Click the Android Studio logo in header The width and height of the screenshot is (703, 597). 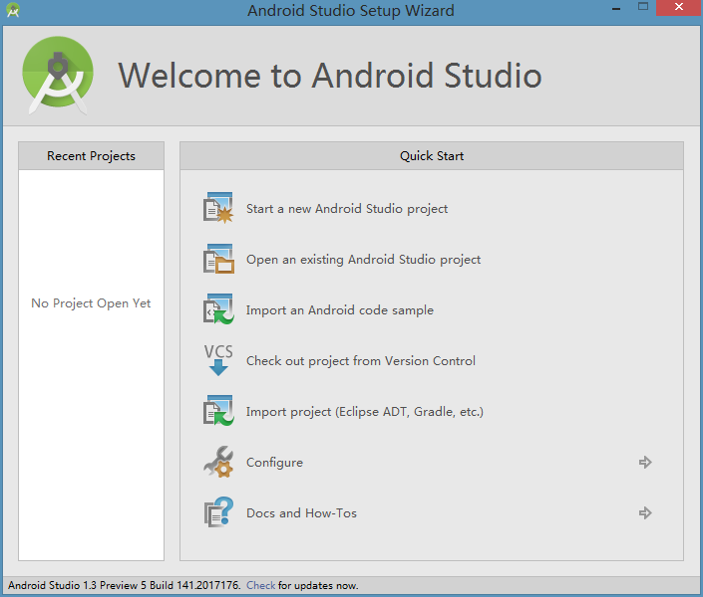pyautogui.click(x=58, y=75)
